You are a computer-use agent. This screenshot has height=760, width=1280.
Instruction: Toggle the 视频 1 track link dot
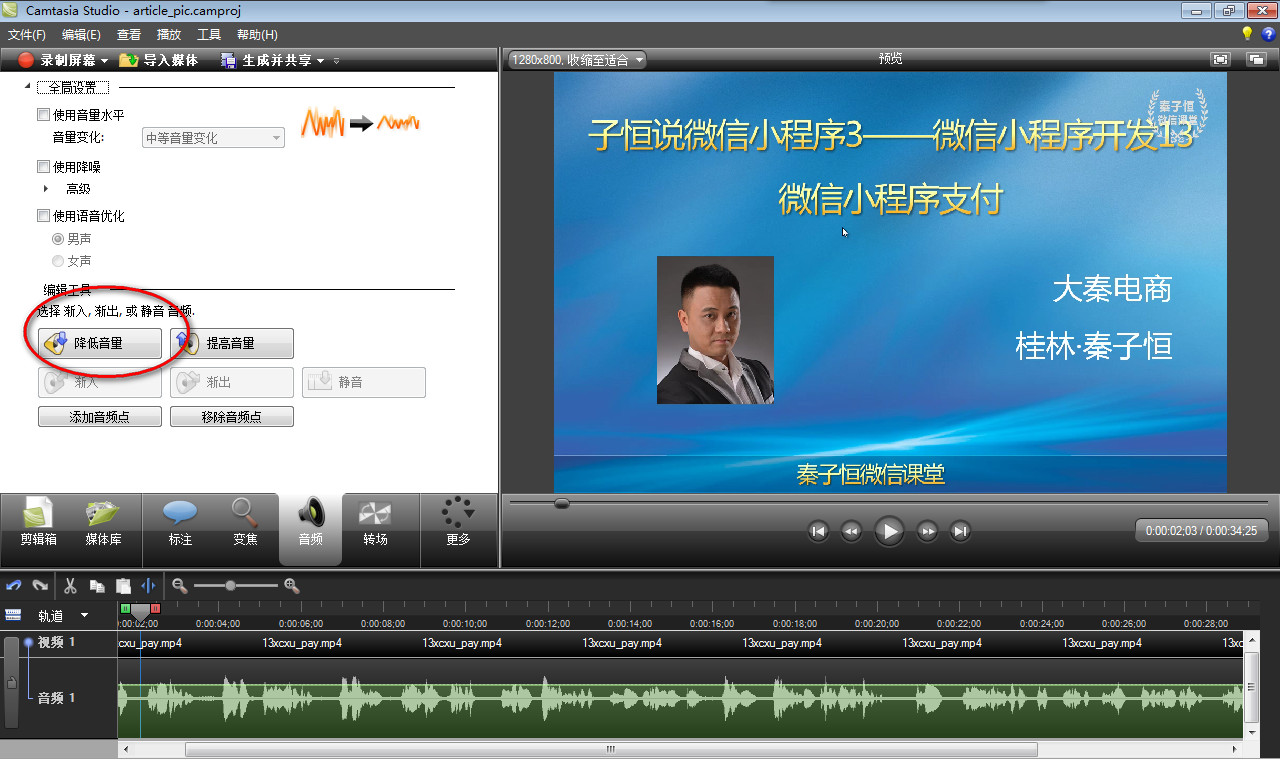[x=28, y=642]
